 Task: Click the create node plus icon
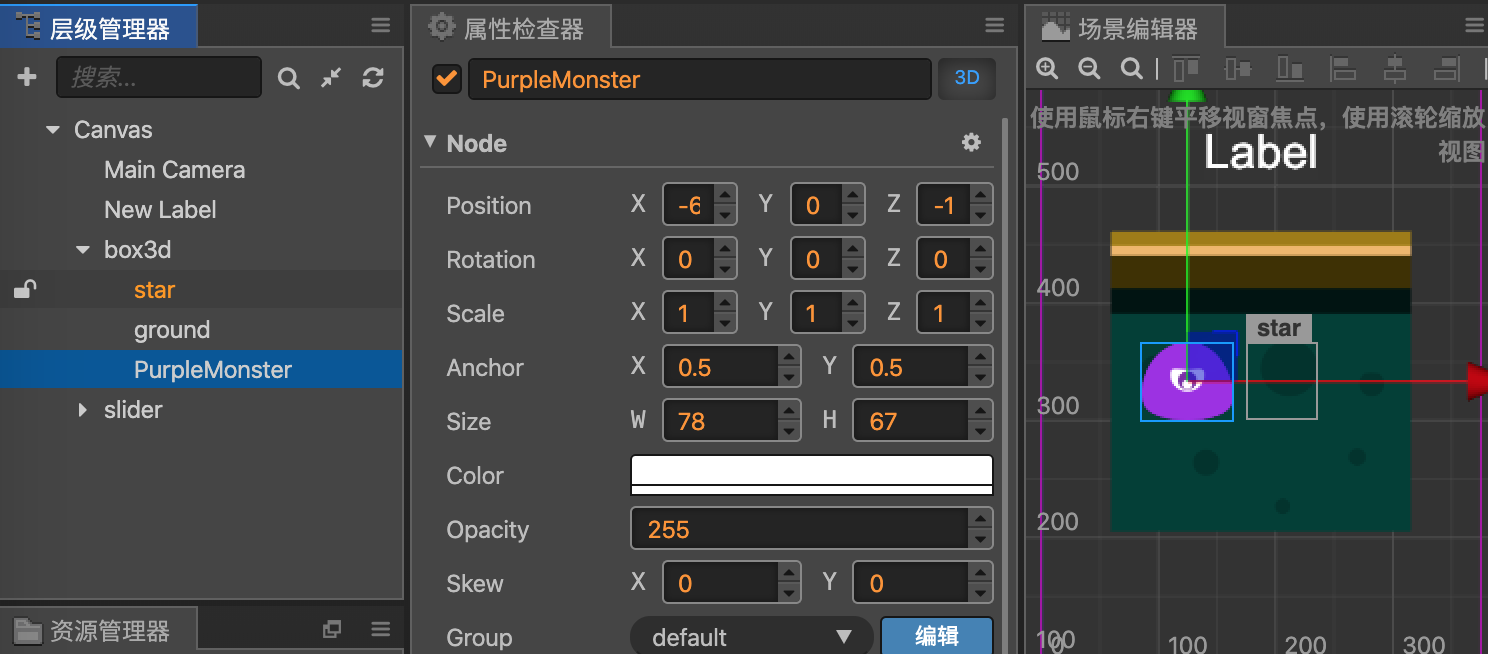click(x=27, y=77)
